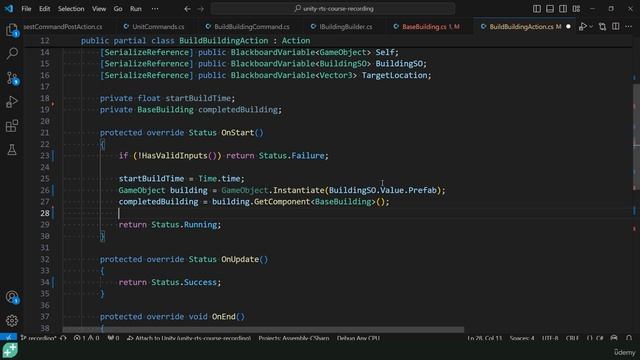Go back with the left arrow

tap(187, 9)
